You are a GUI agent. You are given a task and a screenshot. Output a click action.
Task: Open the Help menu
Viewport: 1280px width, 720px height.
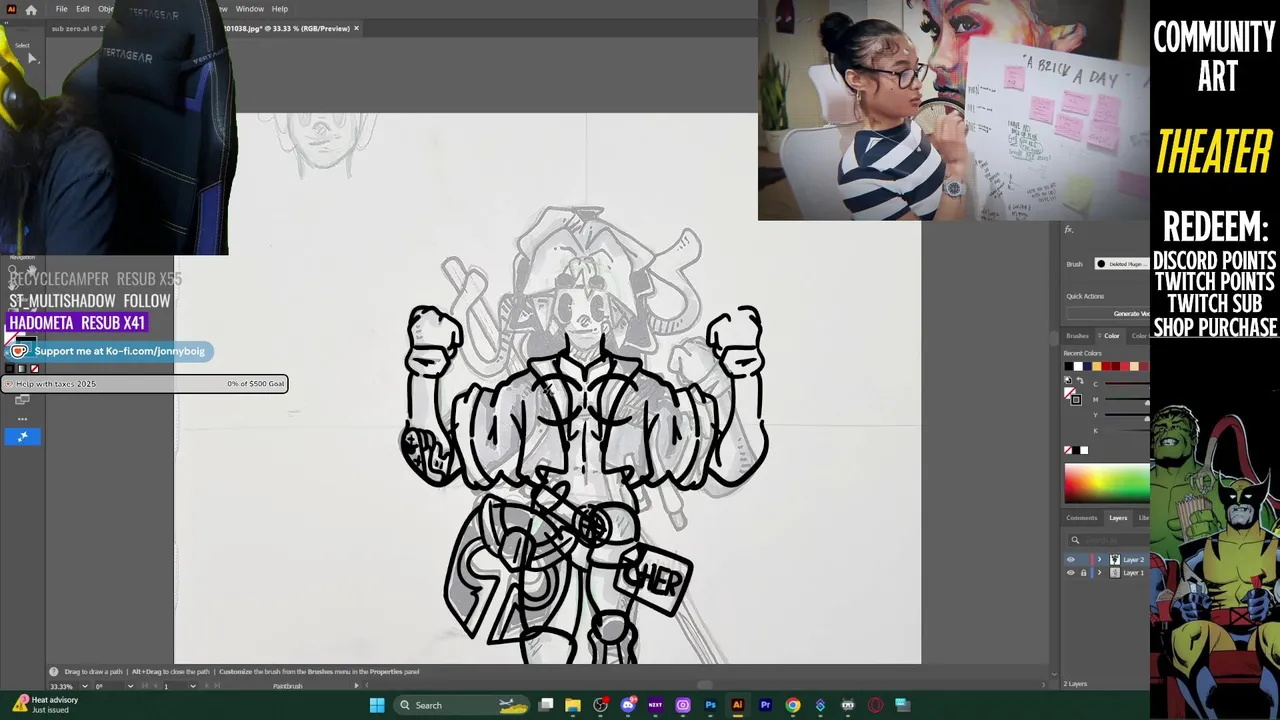[x=280, y=9]
